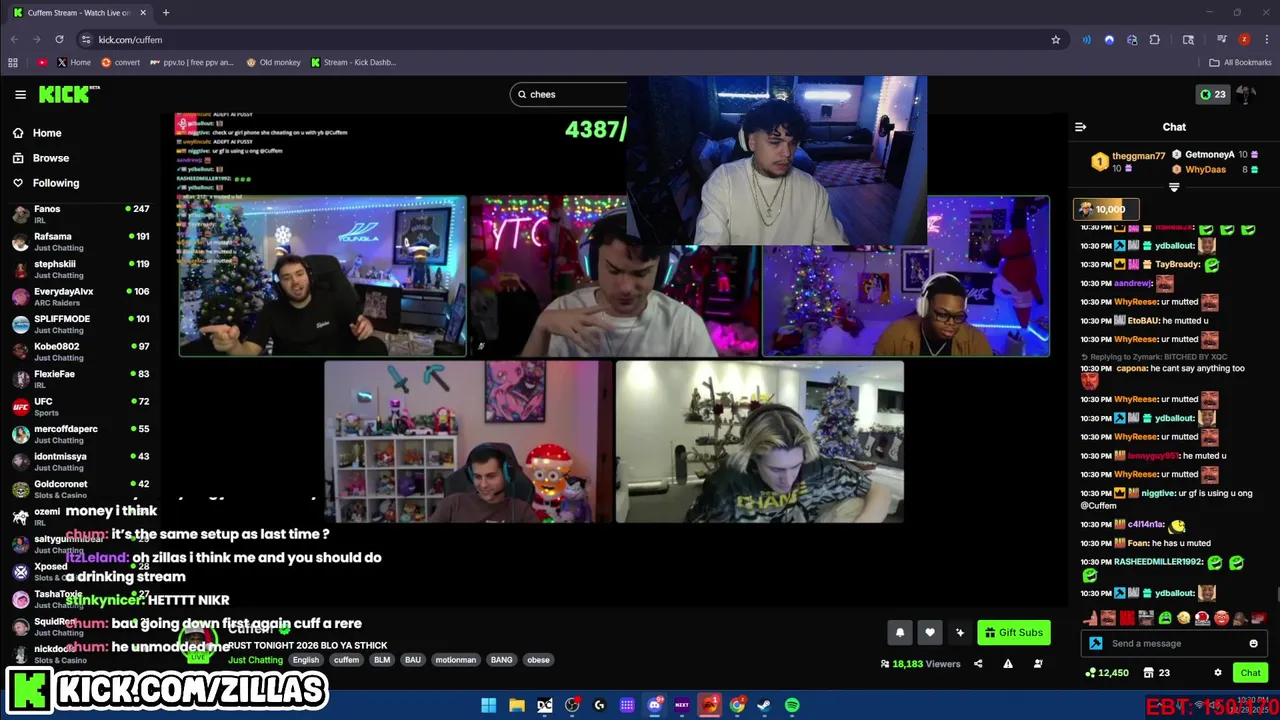Open the All Bookmarks folder
Image resolution: width=1280 pixels, height=720 pixels.
pyautogui.click(x=1240, y=62)
